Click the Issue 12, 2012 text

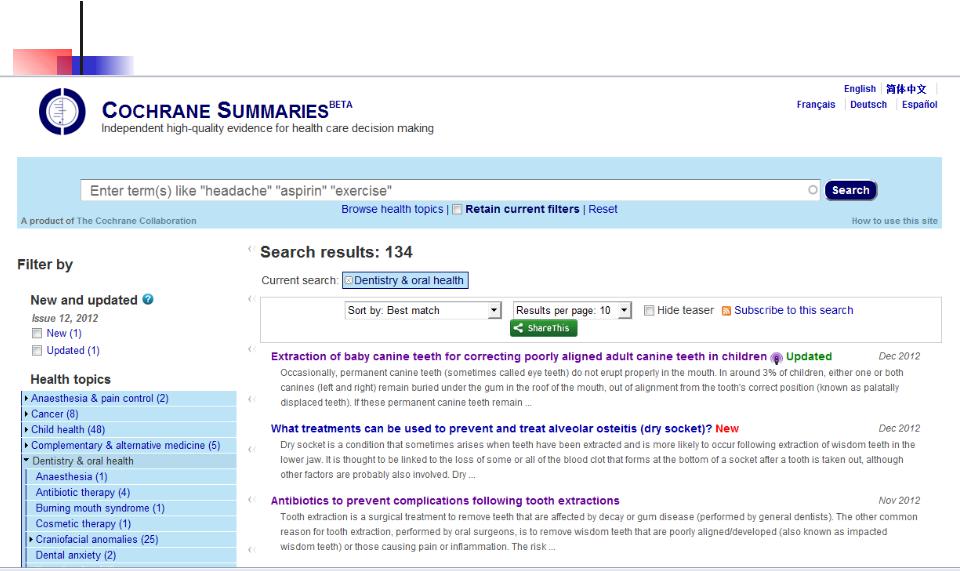tap(65, 318)
